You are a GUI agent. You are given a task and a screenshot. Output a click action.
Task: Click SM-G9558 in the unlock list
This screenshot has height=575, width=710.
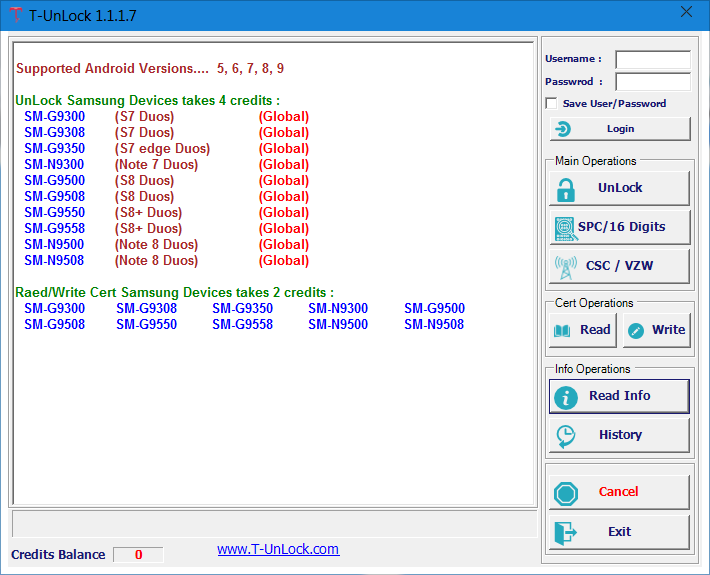(x=54, y=228)
